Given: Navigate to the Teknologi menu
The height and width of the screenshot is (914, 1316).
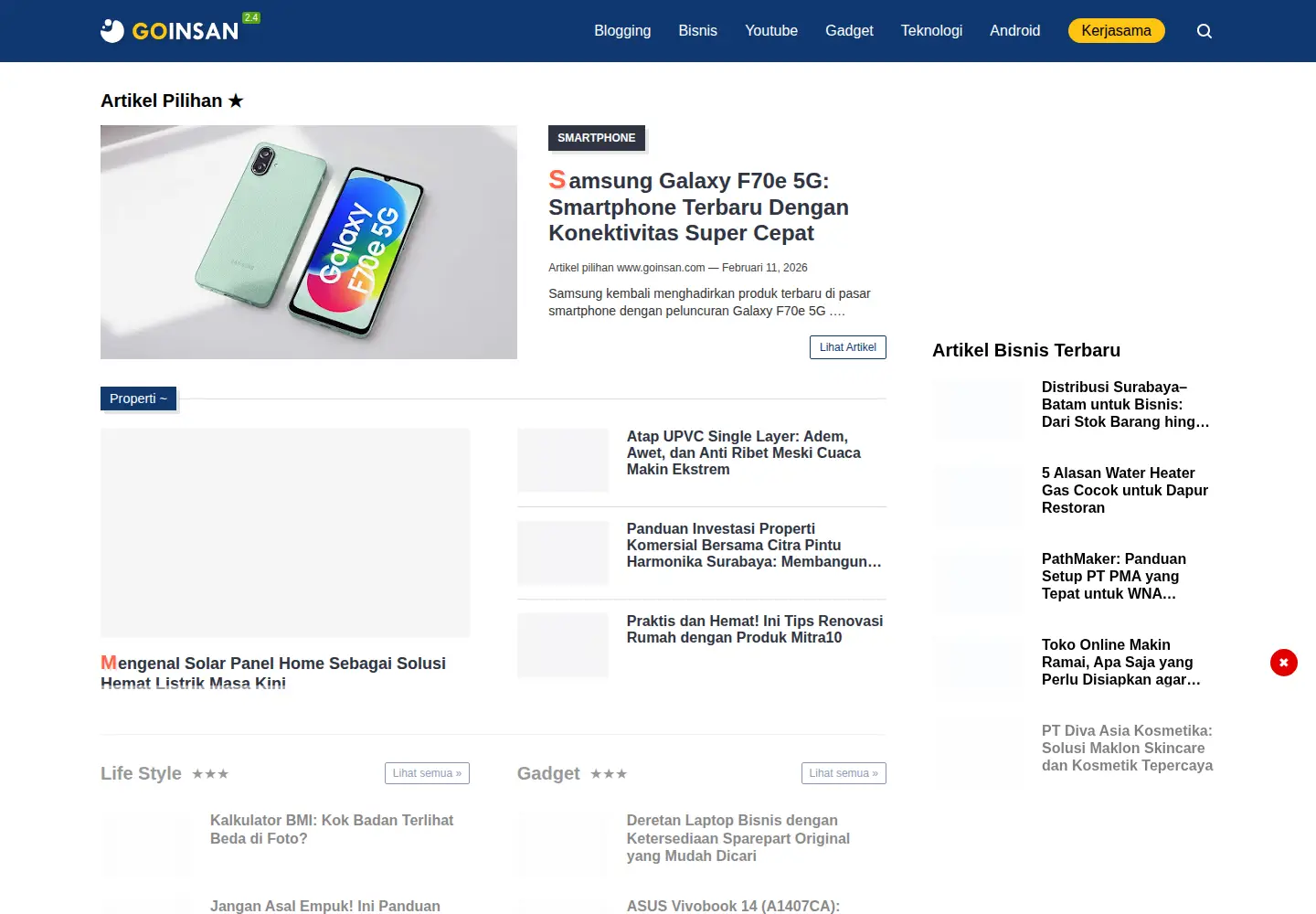Looking at the screenshot, I should [931, 31].
